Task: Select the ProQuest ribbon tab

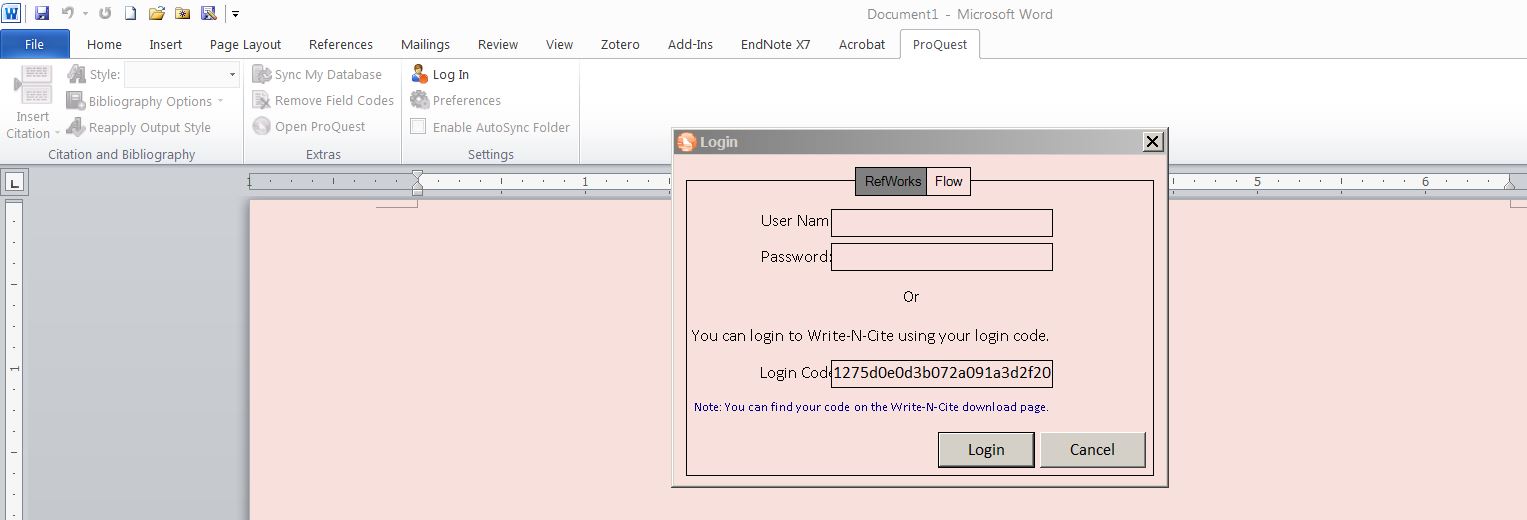Action: (940, 44)
